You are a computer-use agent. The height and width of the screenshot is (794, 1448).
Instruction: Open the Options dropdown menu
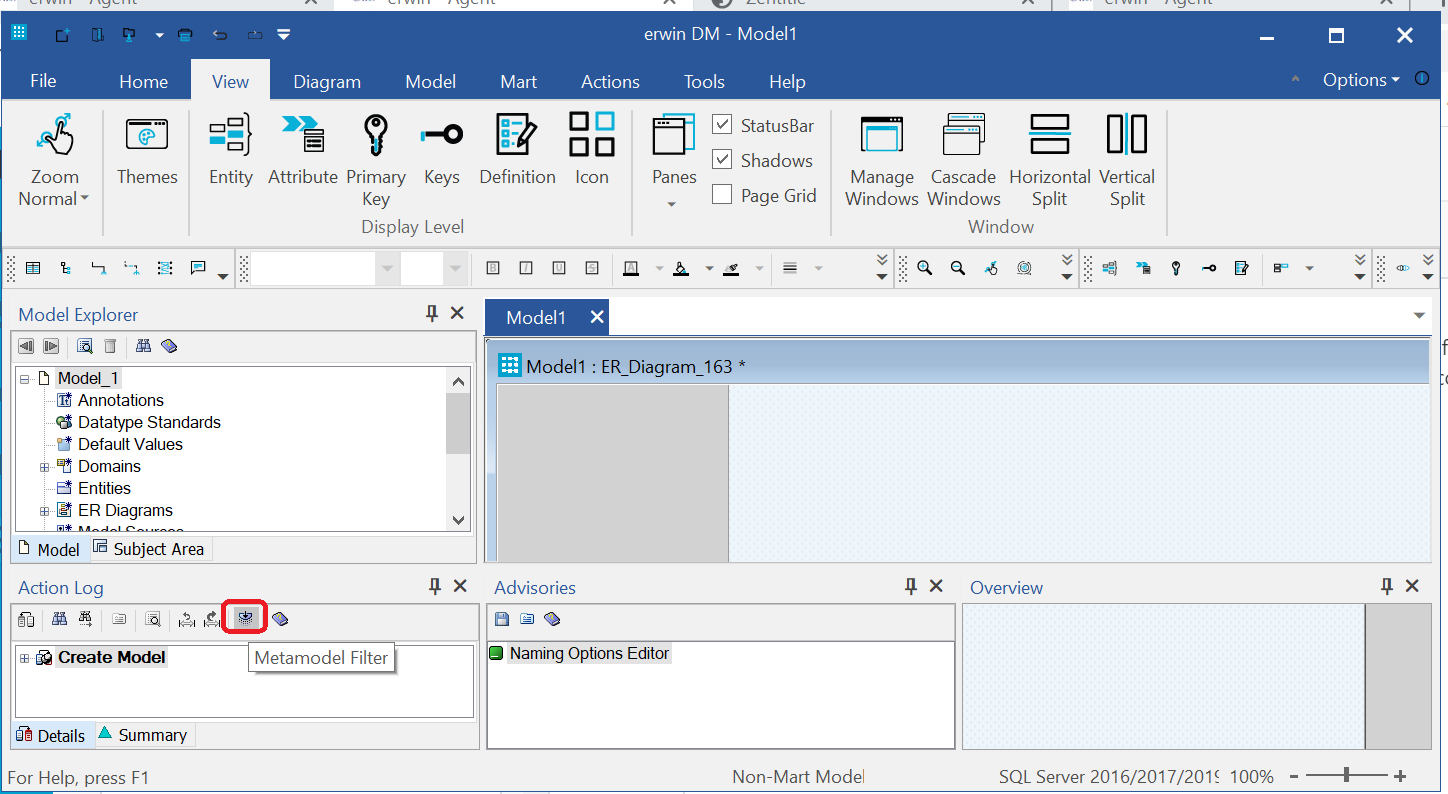[1361, 80]
